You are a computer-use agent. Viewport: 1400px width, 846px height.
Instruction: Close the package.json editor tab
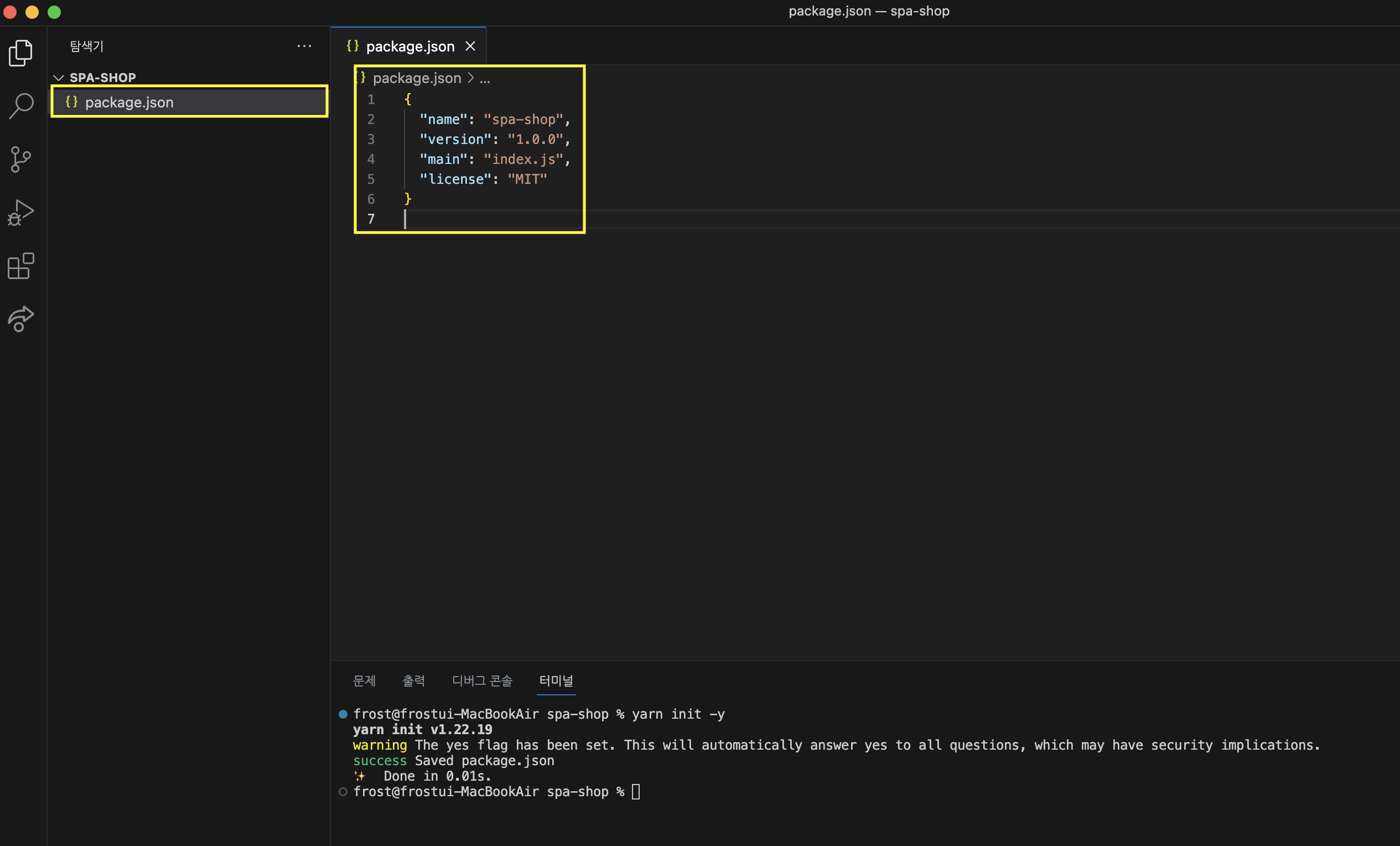(470, 46)
